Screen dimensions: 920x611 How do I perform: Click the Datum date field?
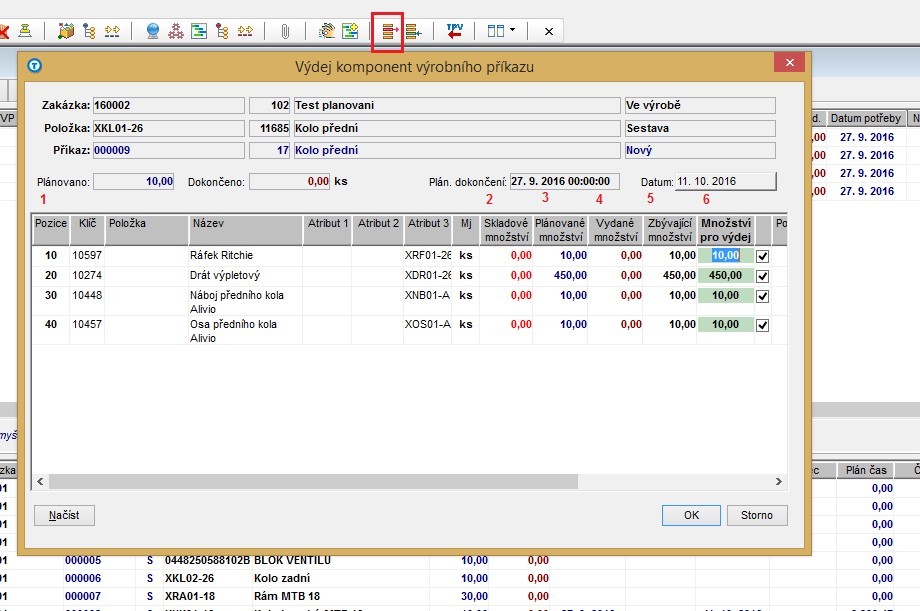click(726, 181)
